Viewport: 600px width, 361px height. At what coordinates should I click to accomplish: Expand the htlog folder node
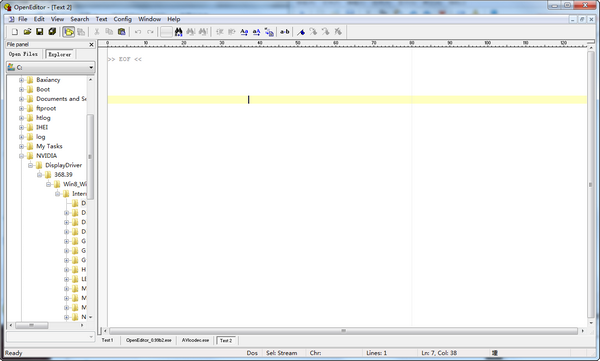tap(21, 118)
